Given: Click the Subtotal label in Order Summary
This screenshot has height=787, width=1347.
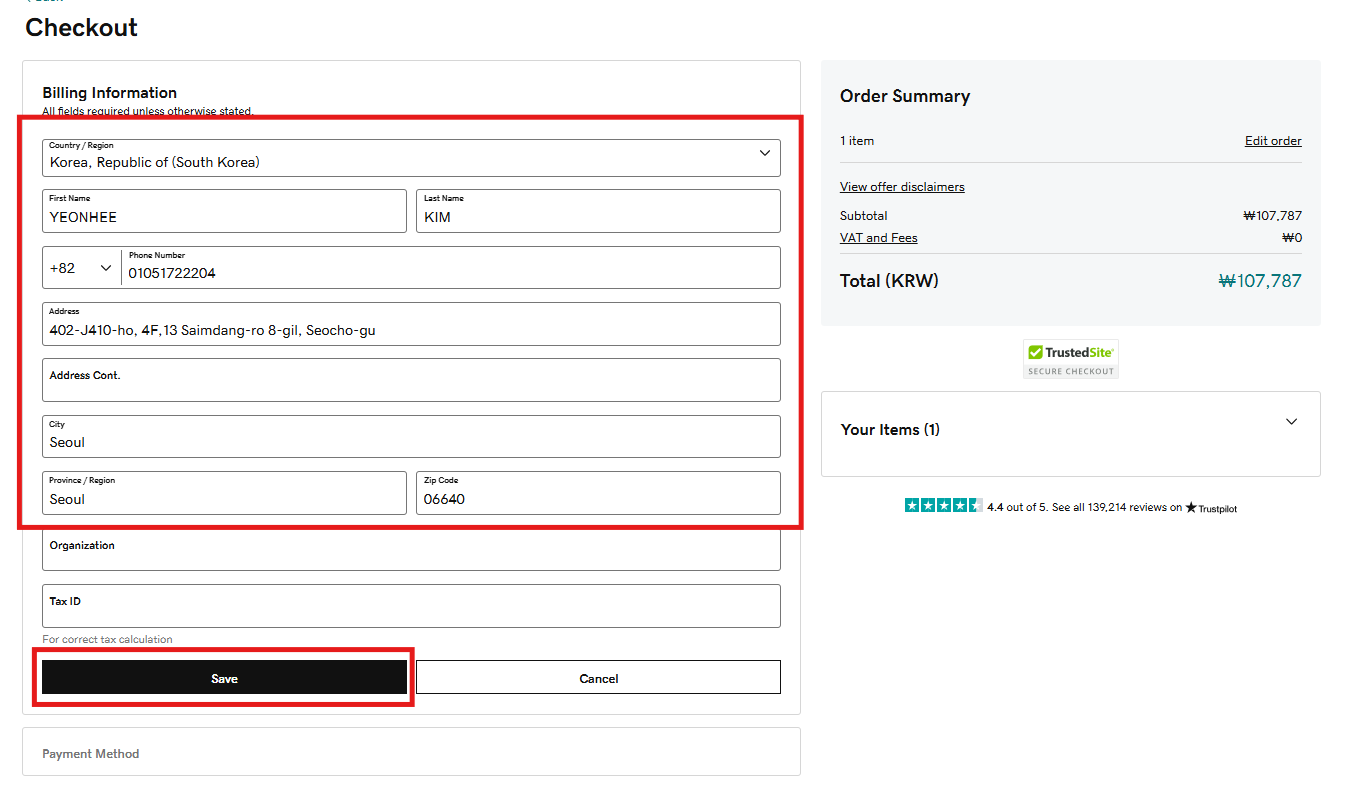Looking at the screenshot, I should click(864, 216).
